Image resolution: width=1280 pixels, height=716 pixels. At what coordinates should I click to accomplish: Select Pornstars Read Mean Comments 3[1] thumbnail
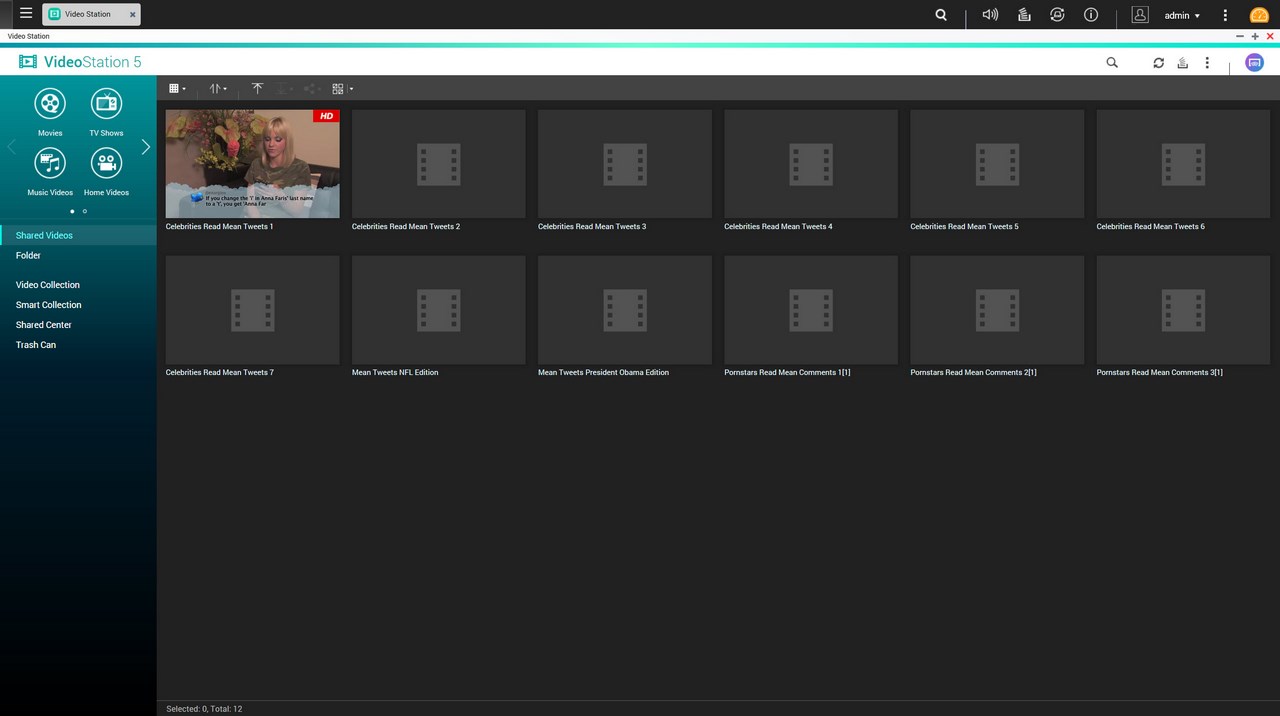(x=1183, y=310)
